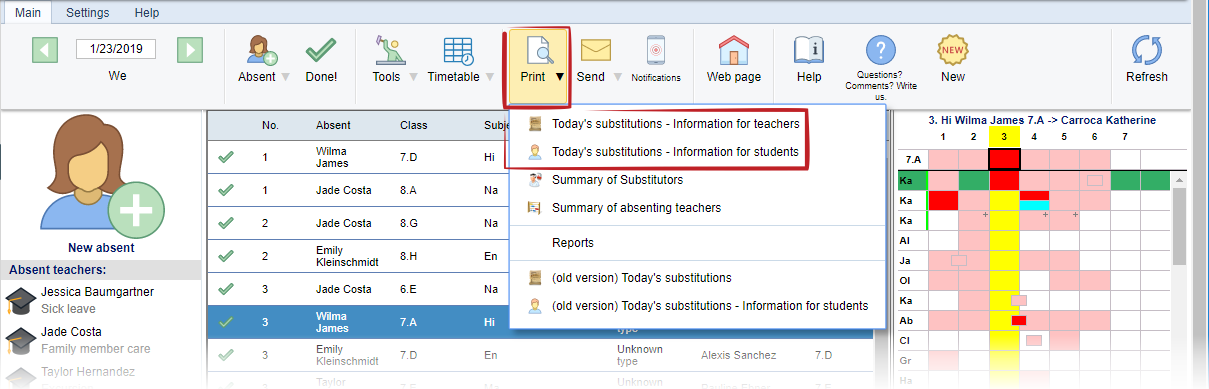Open the Notifications phone icon
1209x389 pixels.
pyautogui.click(x=656, y=49)
